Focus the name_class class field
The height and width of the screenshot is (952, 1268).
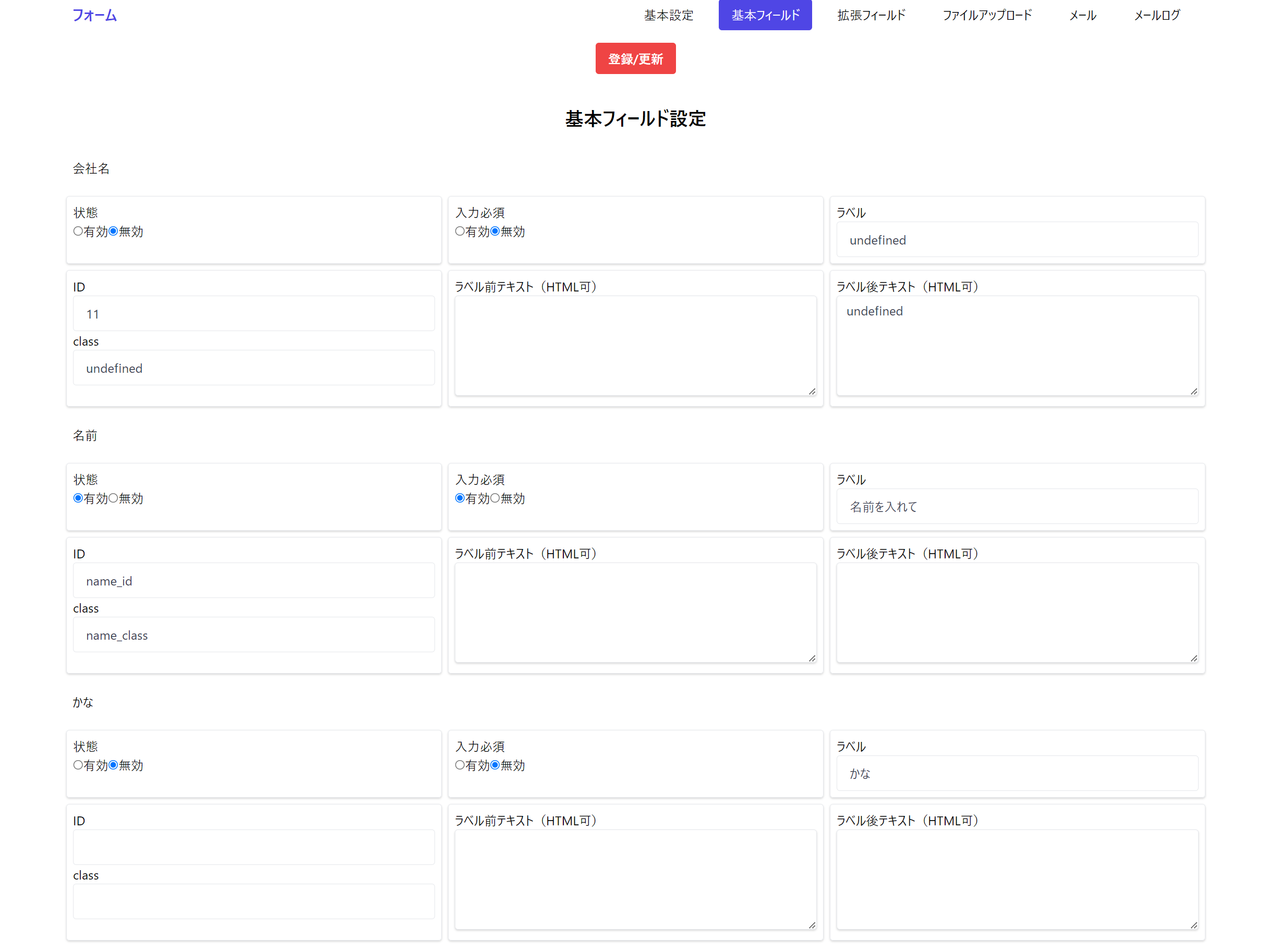253,634
